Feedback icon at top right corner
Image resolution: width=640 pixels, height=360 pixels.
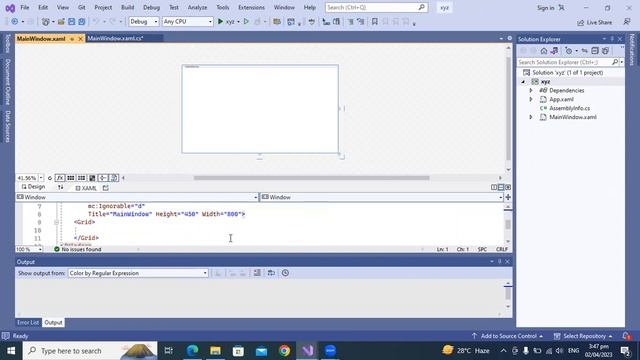click(x=627, y=22)
